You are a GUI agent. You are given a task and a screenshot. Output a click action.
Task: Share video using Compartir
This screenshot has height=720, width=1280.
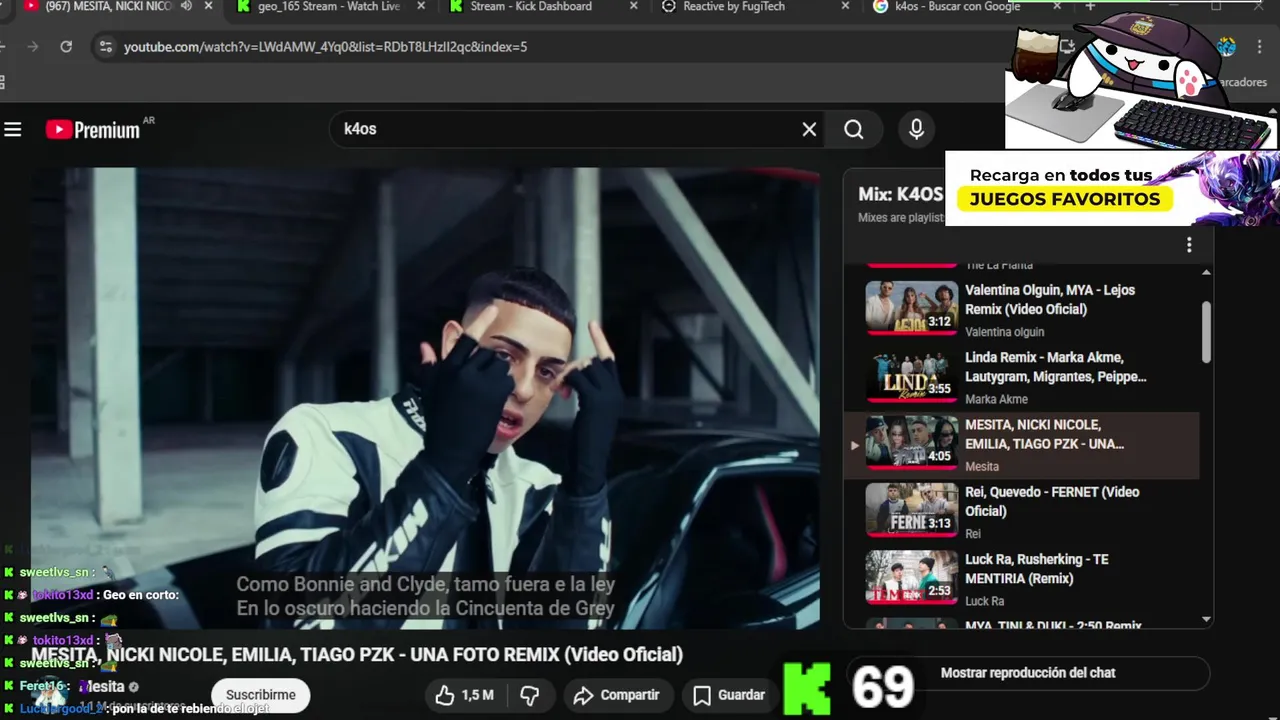[616, 695]
